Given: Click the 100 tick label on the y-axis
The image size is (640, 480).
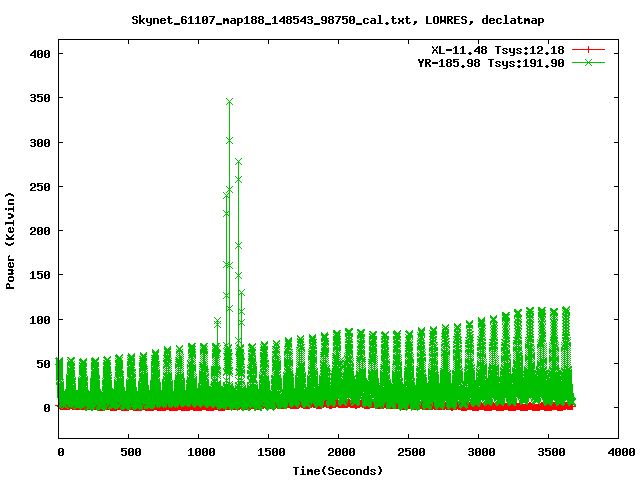Looking at the screenshot, I should pos(42,319).
